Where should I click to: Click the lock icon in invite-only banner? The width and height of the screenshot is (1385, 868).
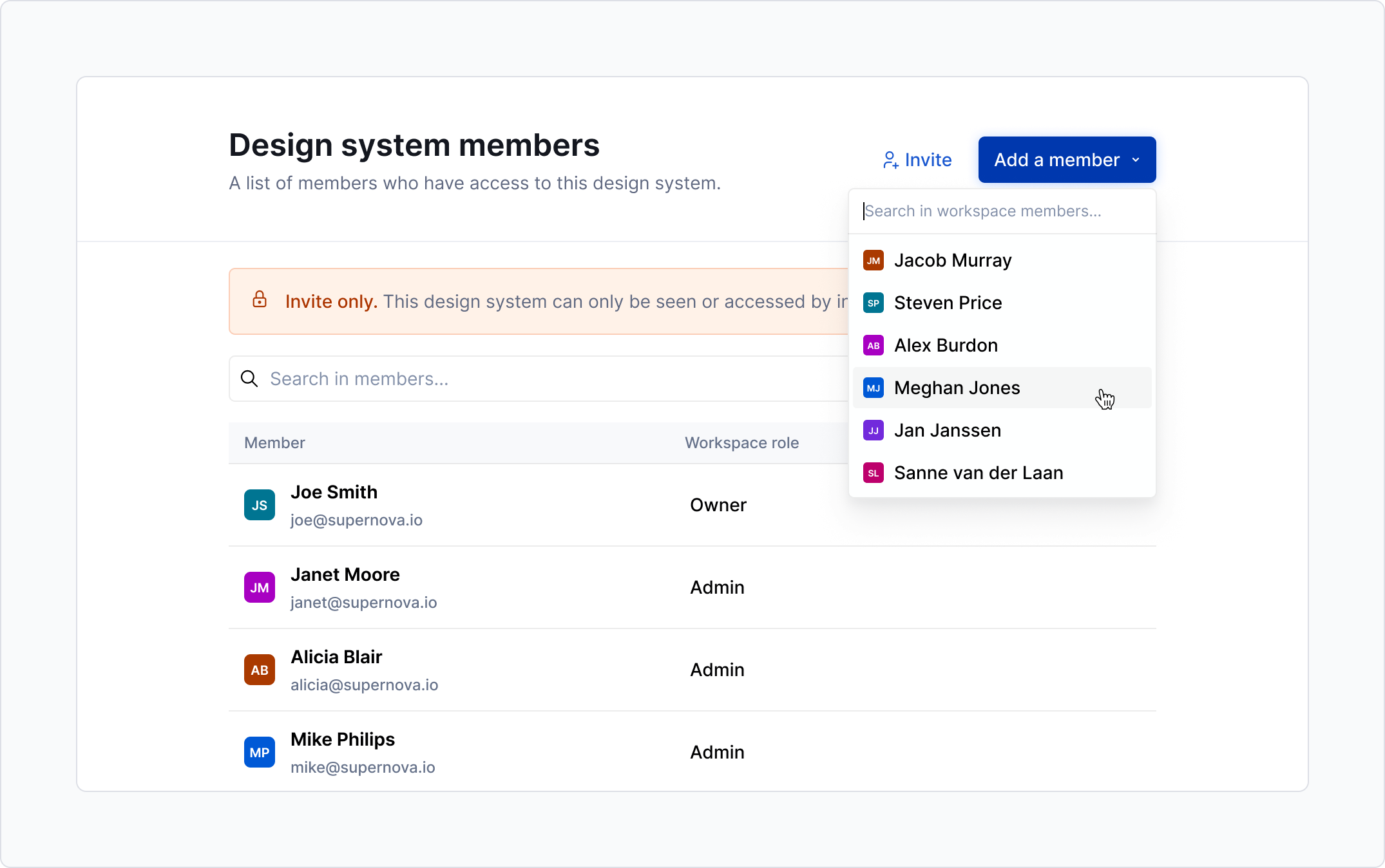pyautogui.click(x=260, y=299)
